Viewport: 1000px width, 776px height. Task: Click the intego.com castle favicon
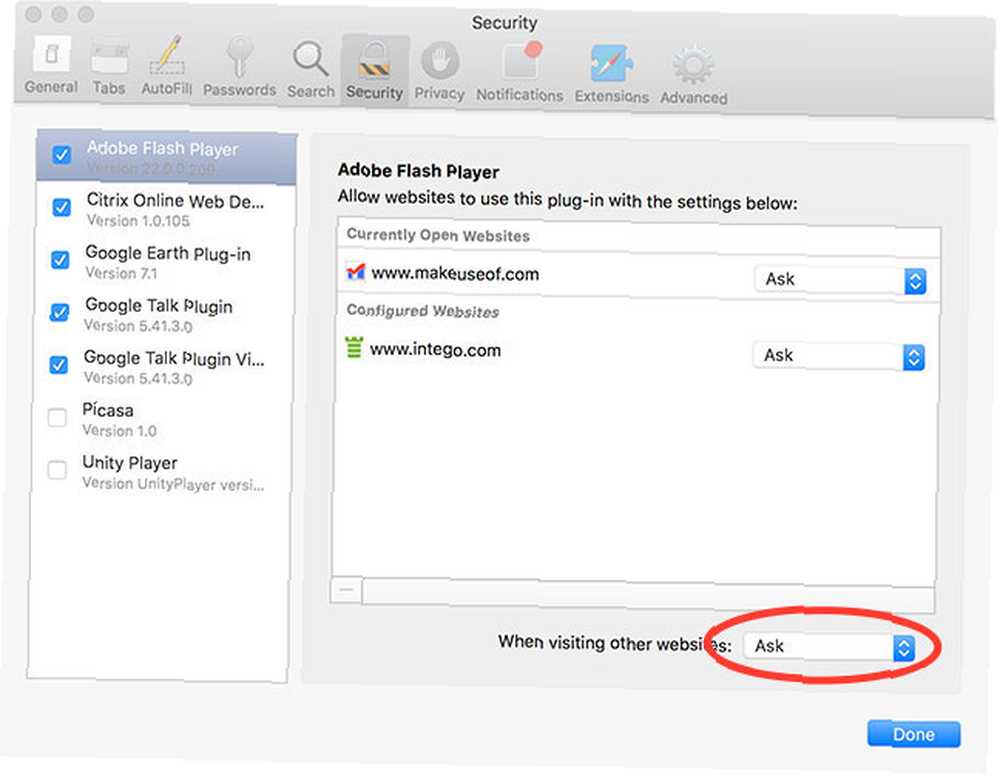pos(354,348)
